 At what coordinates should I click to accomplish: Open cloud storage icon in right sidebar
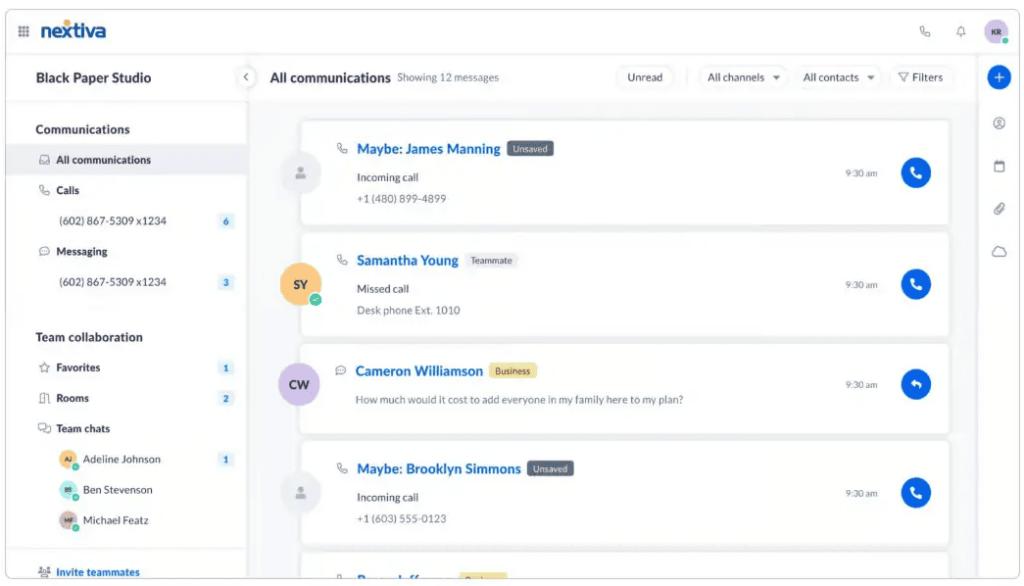998,251
